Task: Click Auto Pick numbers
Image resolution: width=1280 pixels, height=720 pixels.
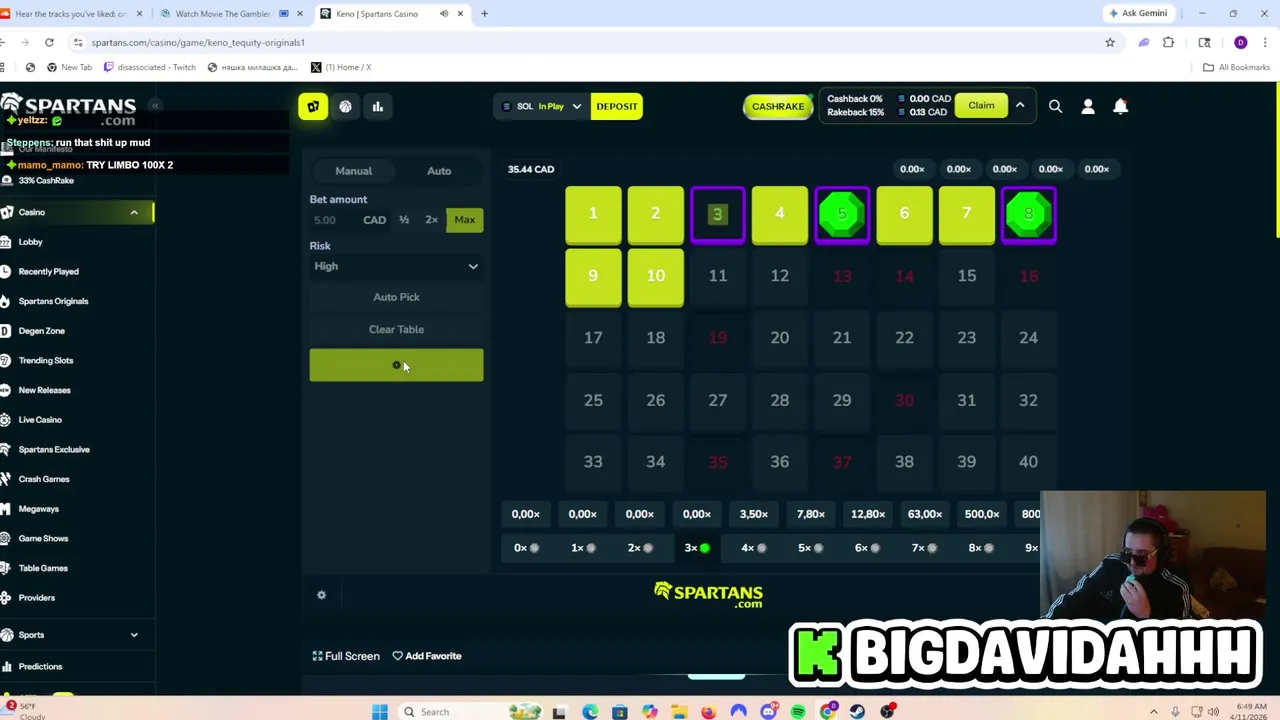Action: coord(396,297)
